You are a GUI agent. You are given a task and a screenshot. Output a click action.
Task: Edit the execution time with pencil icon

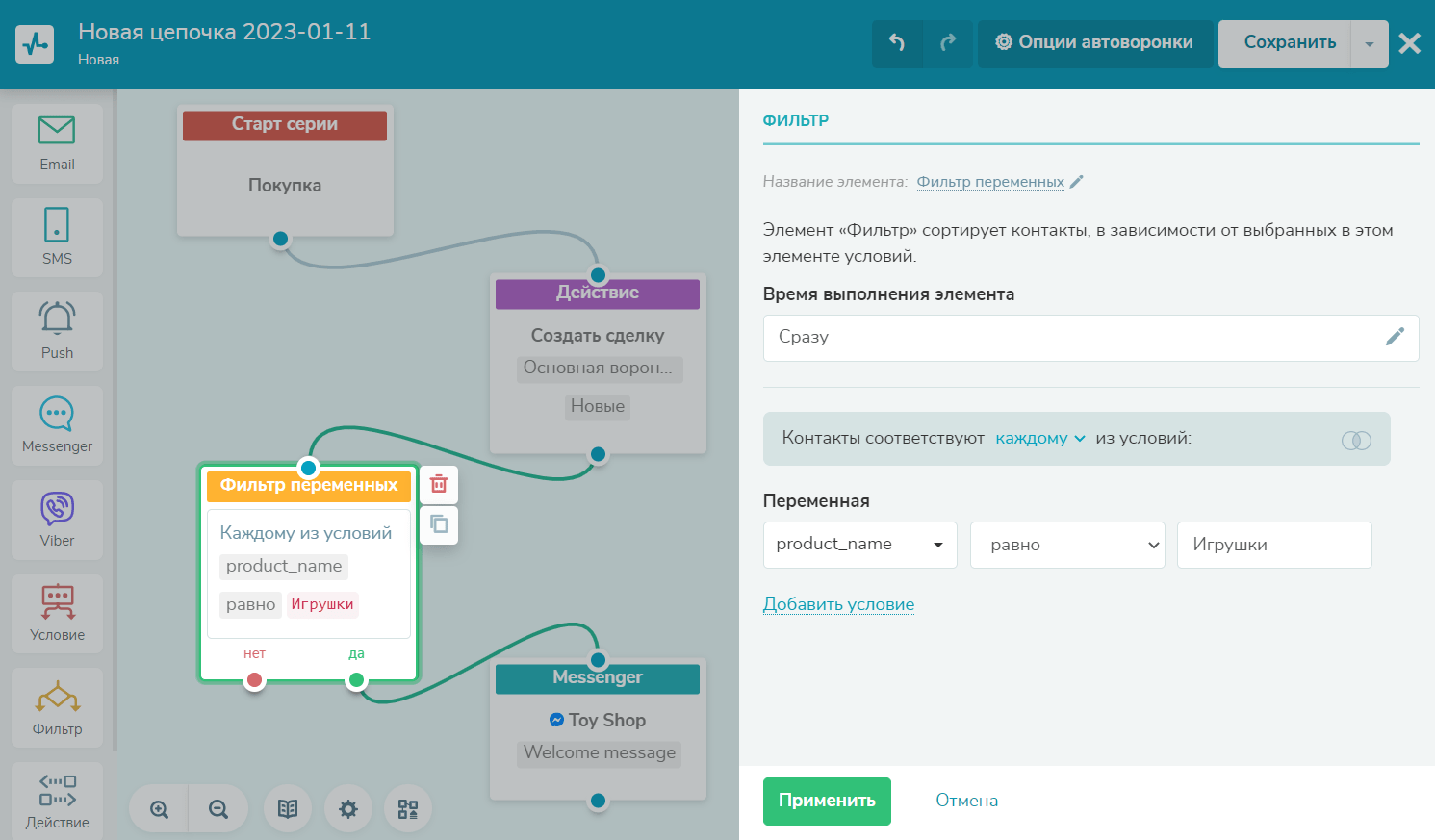pyautogui.click(x=1395, y=336)
